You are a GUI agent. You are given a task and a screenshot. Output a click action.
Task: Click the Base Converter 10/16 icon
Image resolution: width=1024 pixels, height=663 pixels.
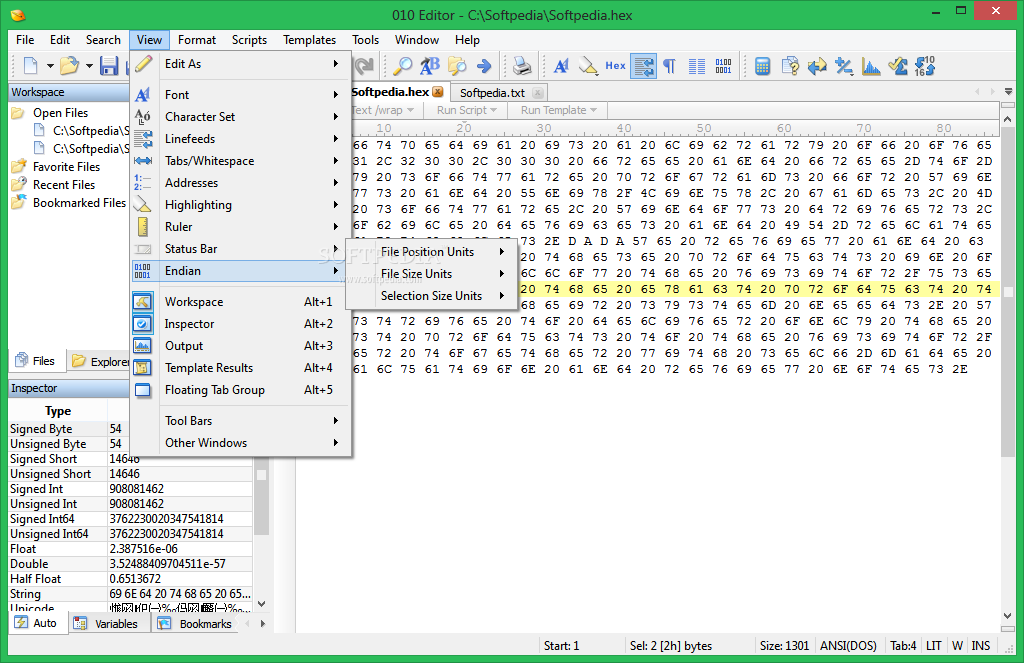pos(925,65)
